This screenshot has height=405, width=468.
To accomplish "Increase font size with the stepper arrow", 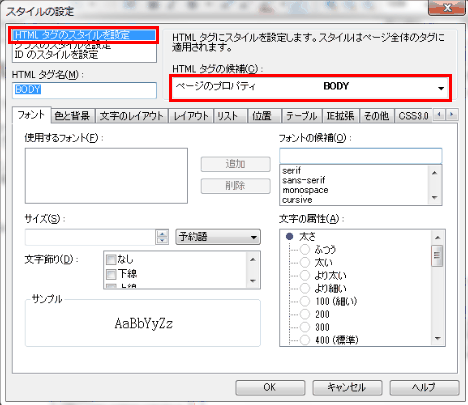I will point(162,233).
